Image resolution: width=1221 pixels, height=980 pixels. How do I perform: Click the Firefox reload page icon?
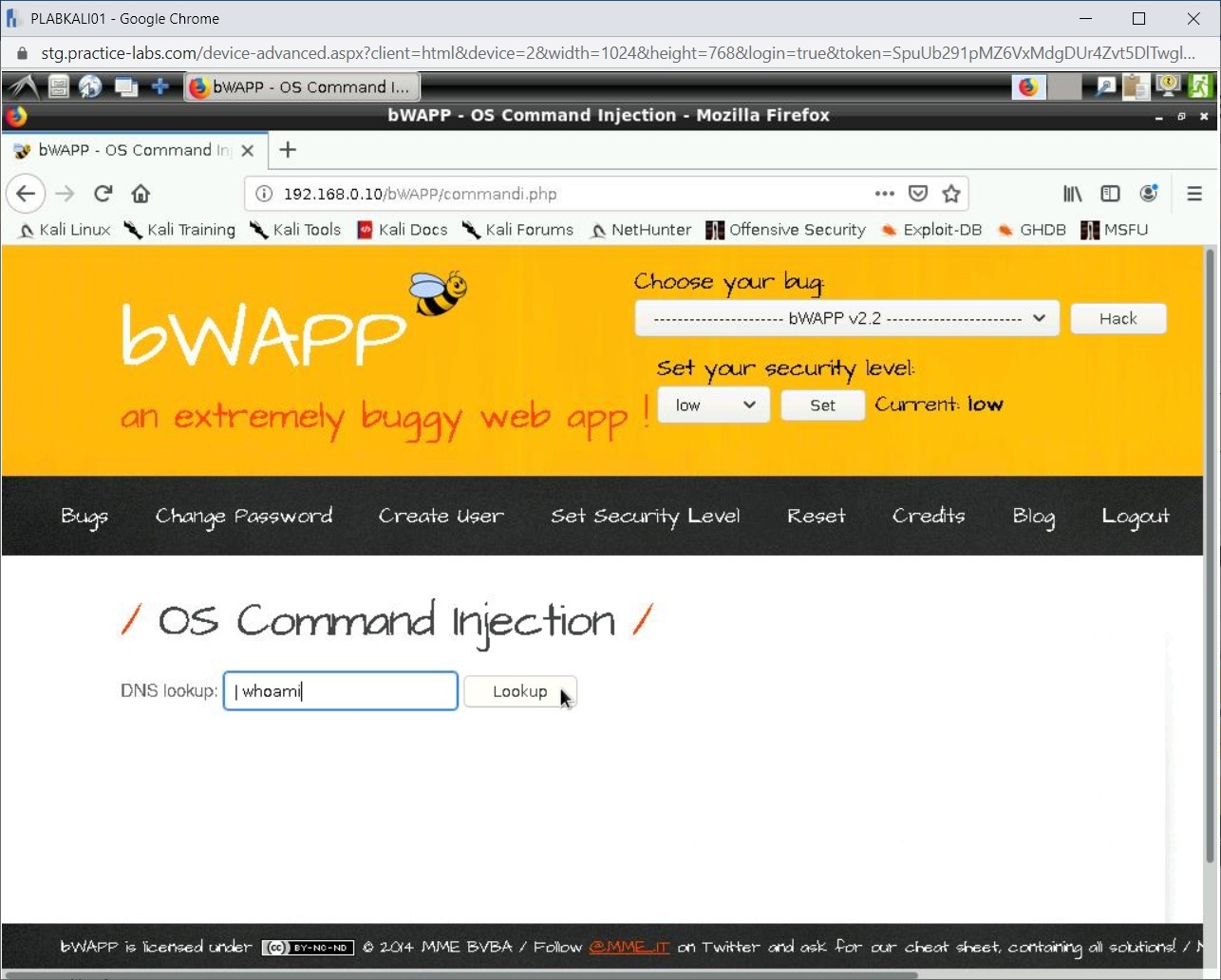point(103,194)
